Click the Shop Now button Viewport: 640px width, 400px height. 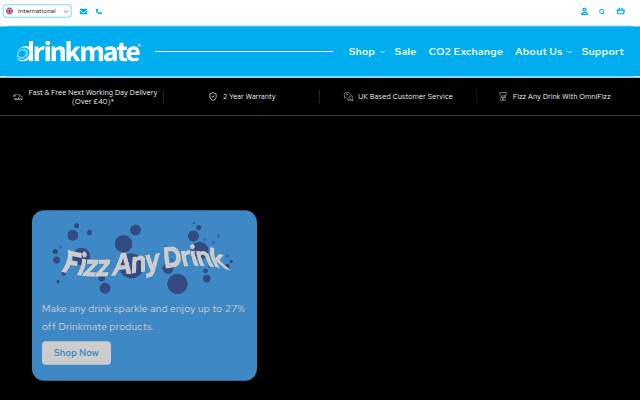click(76, 353)
